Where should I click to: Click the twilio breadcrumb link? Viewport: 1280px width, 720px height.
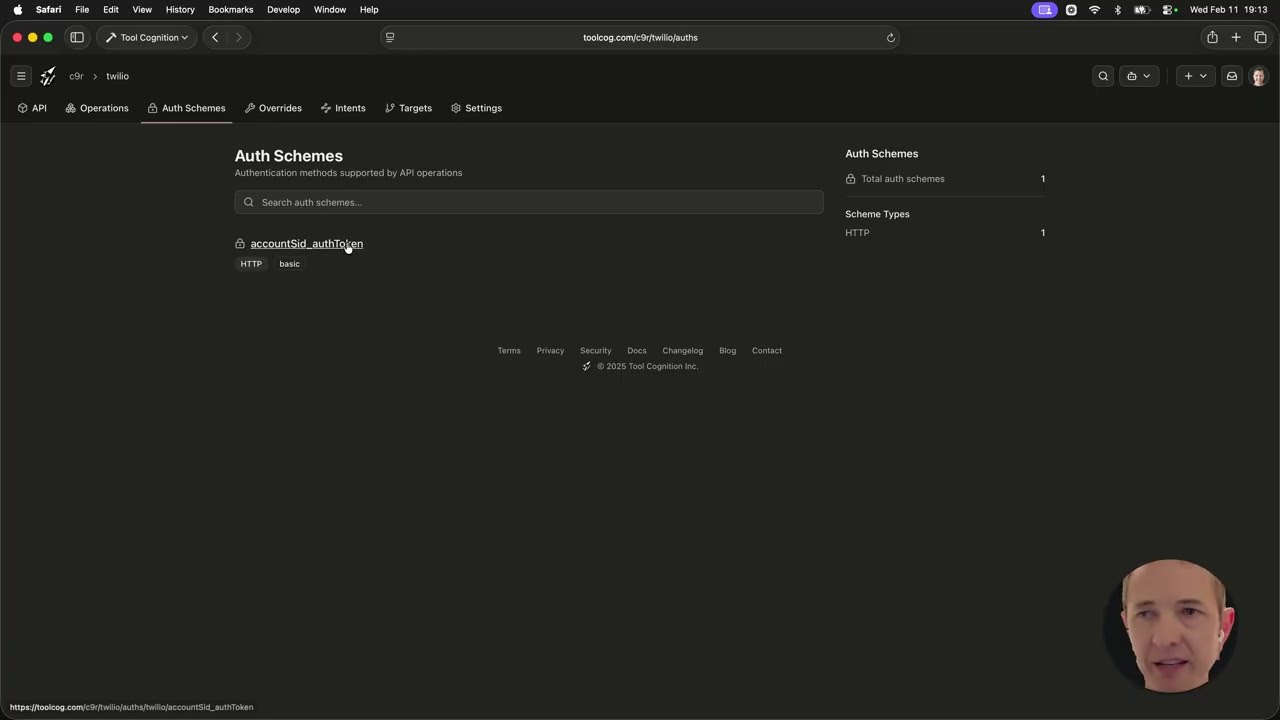[x=118, y=76]
